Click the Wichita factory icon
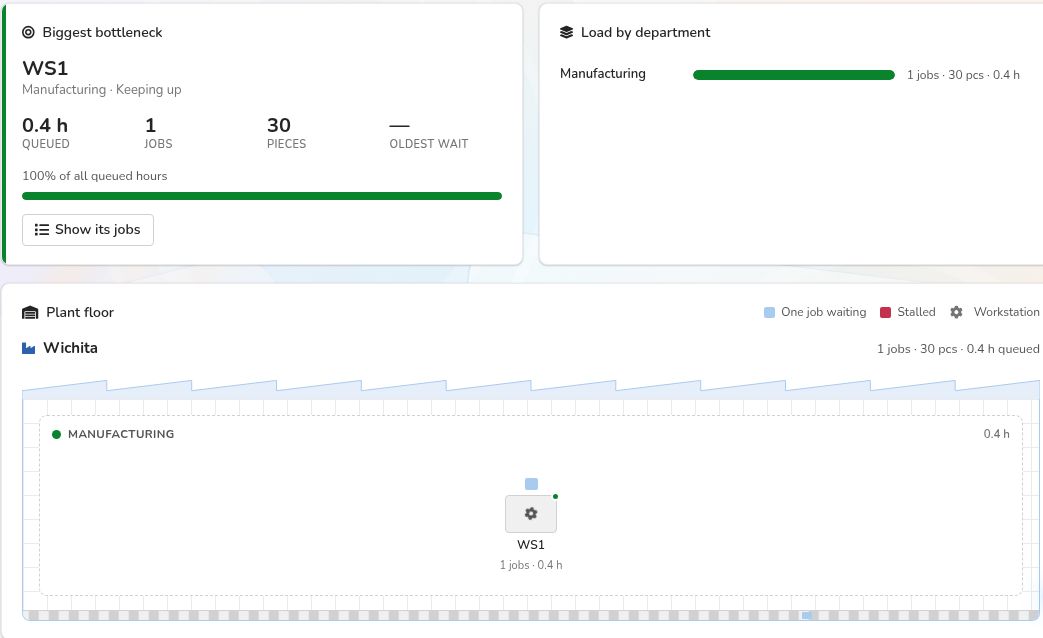The height and width of the screenshot is (638, 1043). coord(29,348)
